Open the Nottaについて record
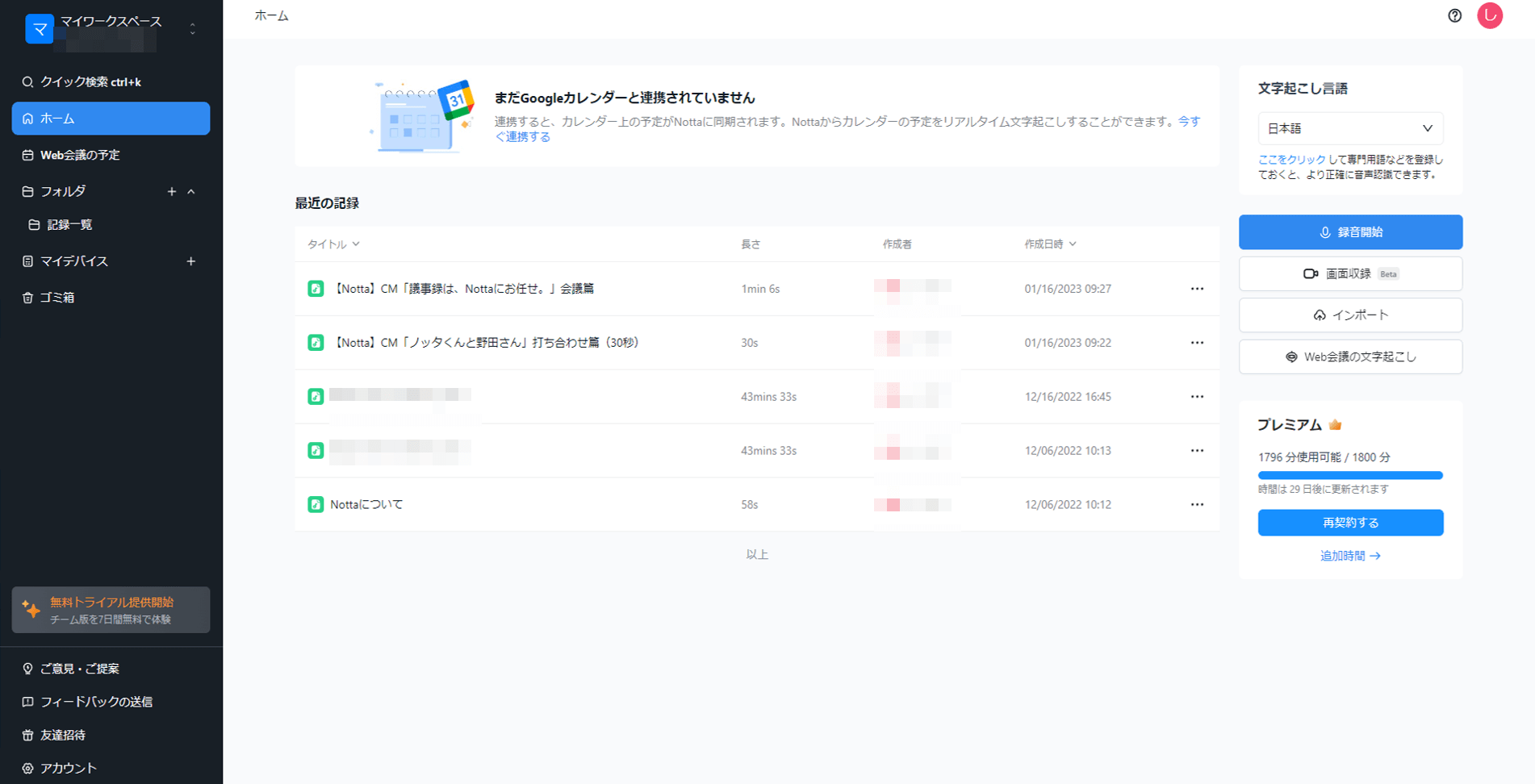 click(x=366, y=505)
